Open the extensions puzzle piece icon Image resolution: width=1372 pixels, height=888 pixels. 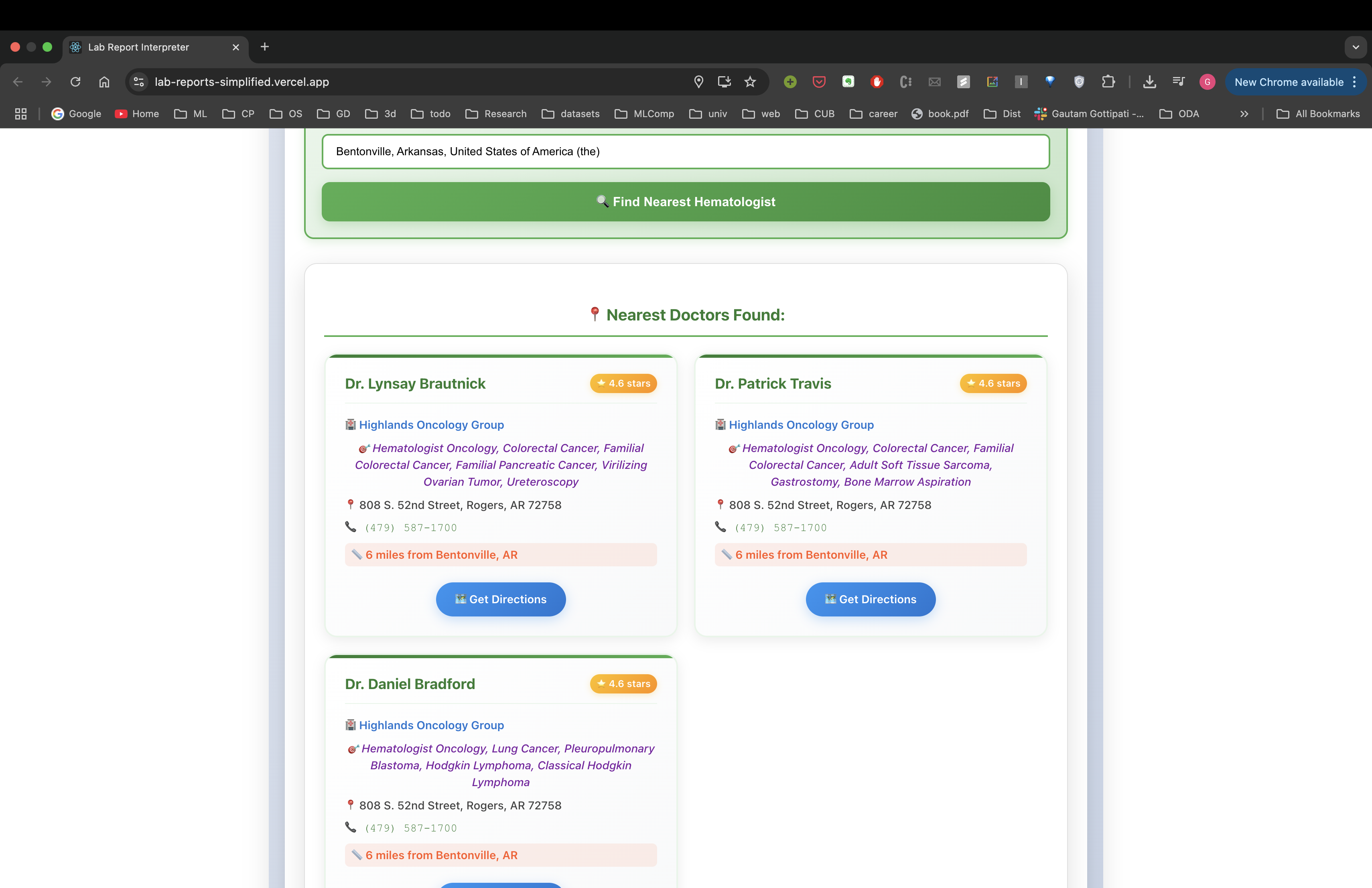pyautogui.click(x=1108, y=82)
